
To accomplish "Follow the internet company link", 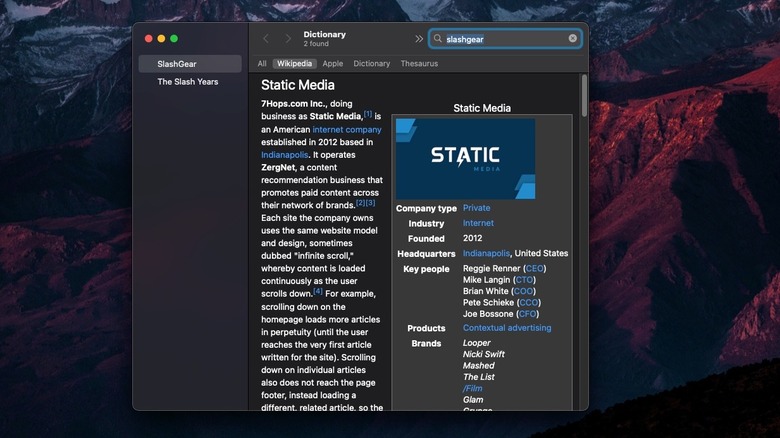I will tap(347, 129).
